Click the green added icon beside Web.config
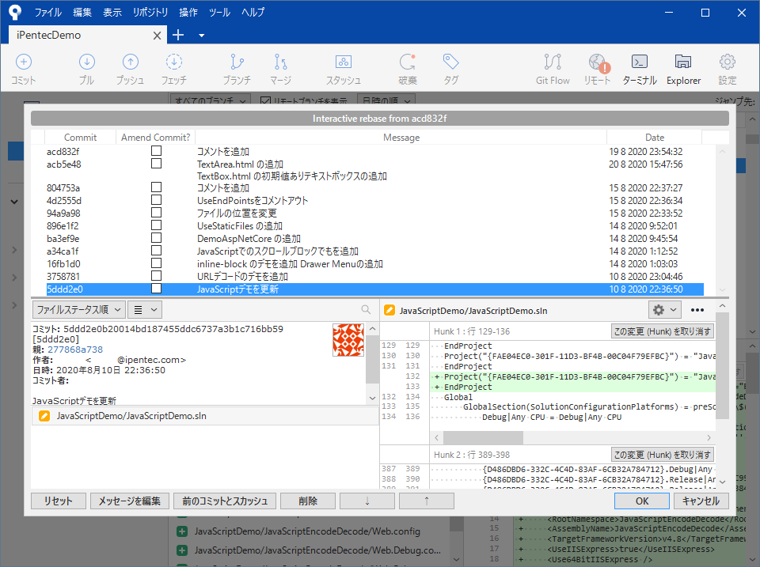760x567 pixels. (182, 532)
